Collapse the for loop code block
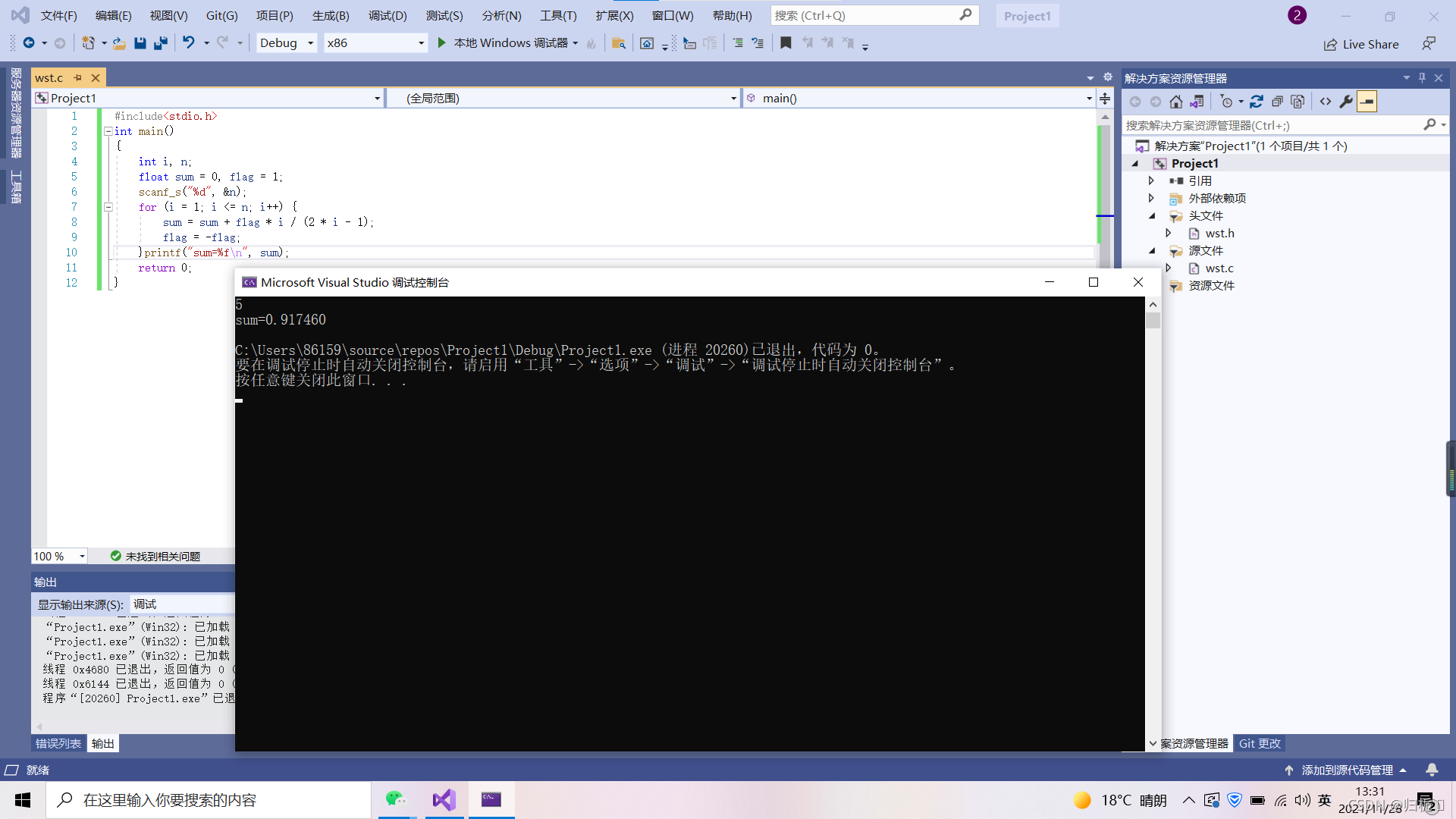This screenshot has width=1456, height=819. coord(108,207)
